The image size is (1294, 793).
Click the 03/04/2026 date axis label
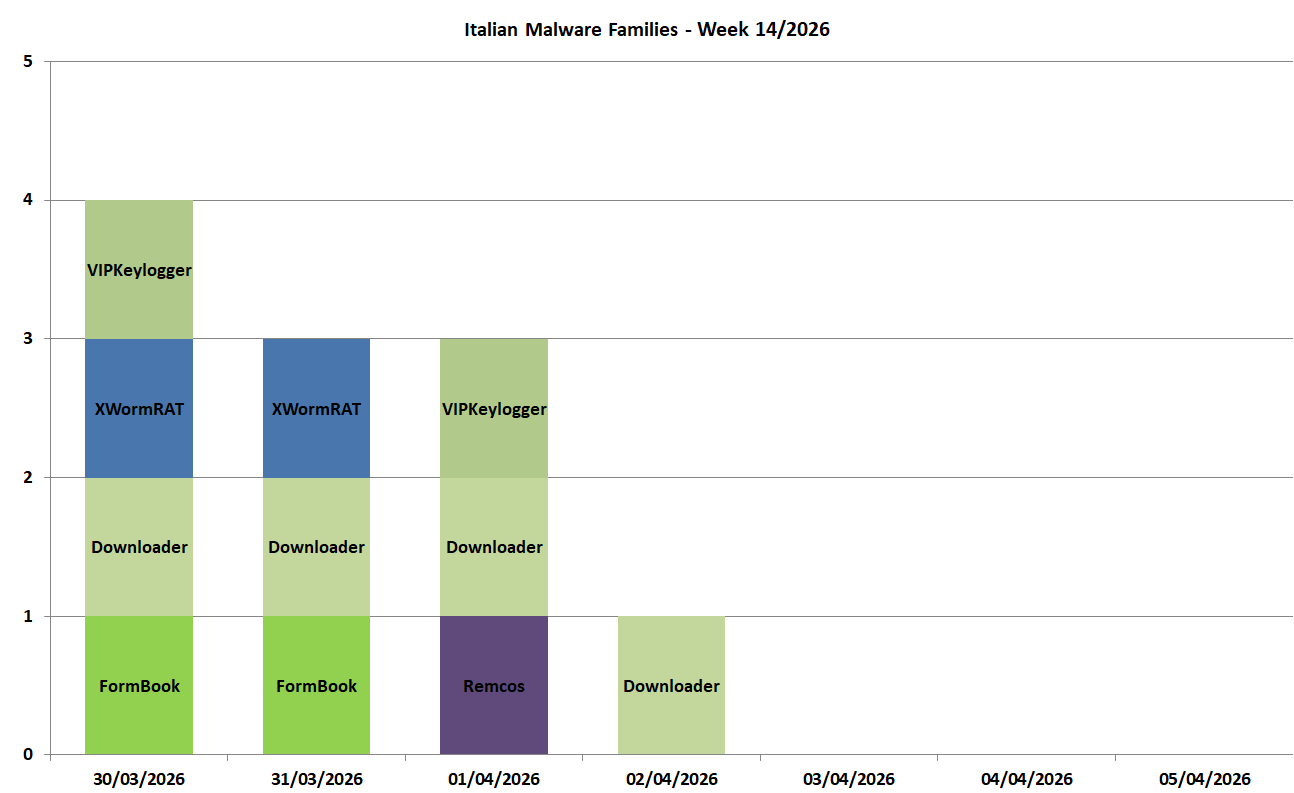(x=849, y=779)
